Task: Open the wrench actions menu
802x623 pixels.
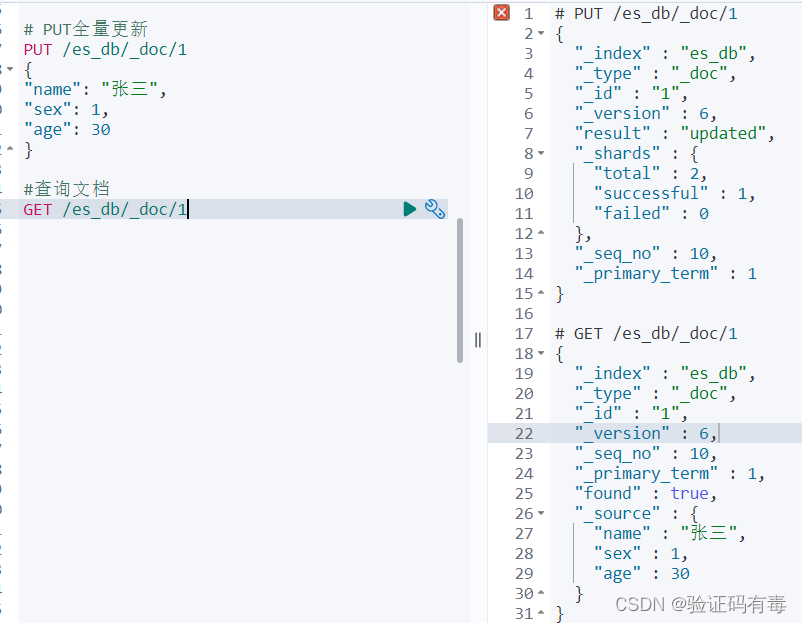Action: 435,209
